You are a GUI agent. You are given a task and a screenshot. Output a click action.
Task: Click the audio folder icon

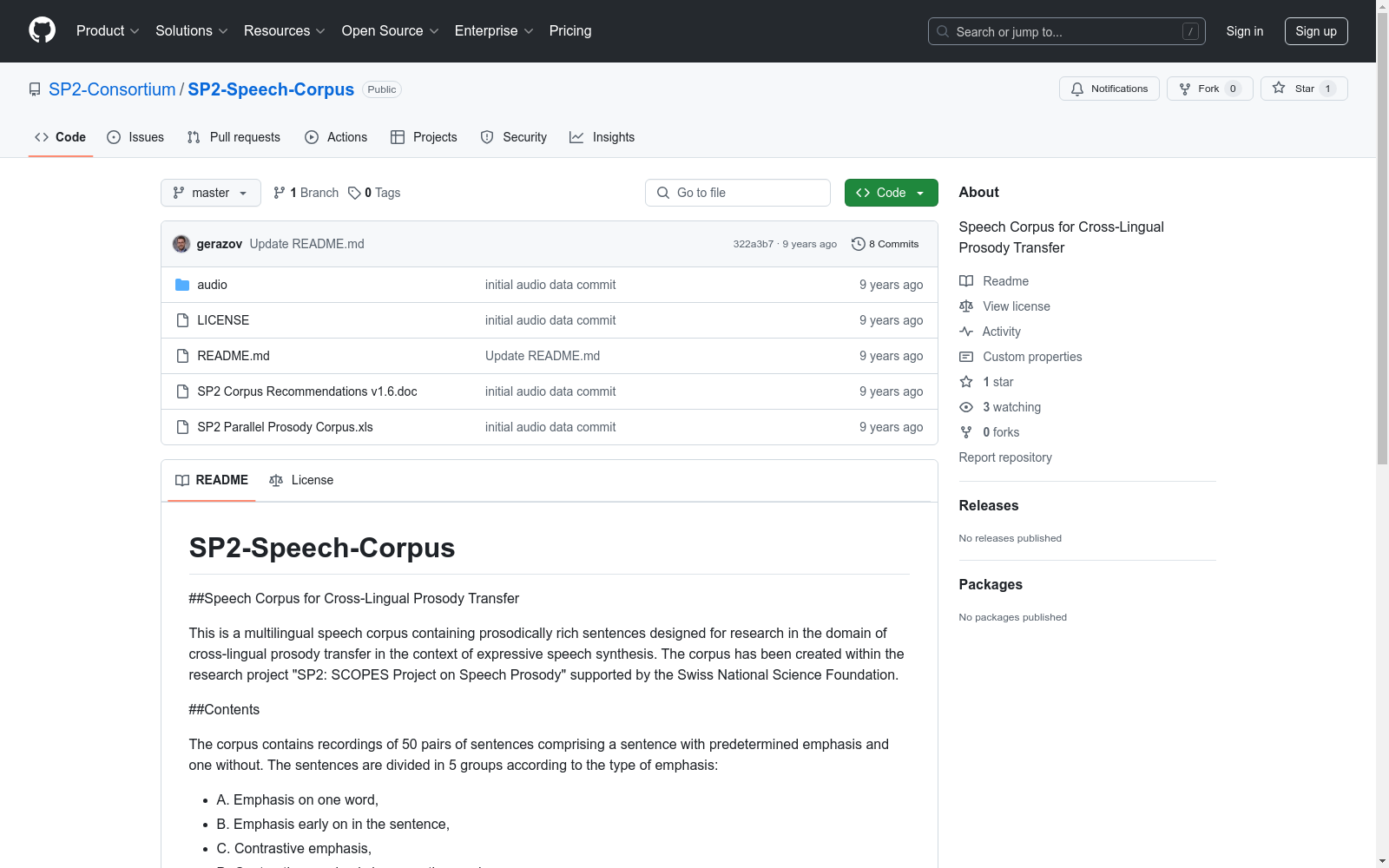182,285
